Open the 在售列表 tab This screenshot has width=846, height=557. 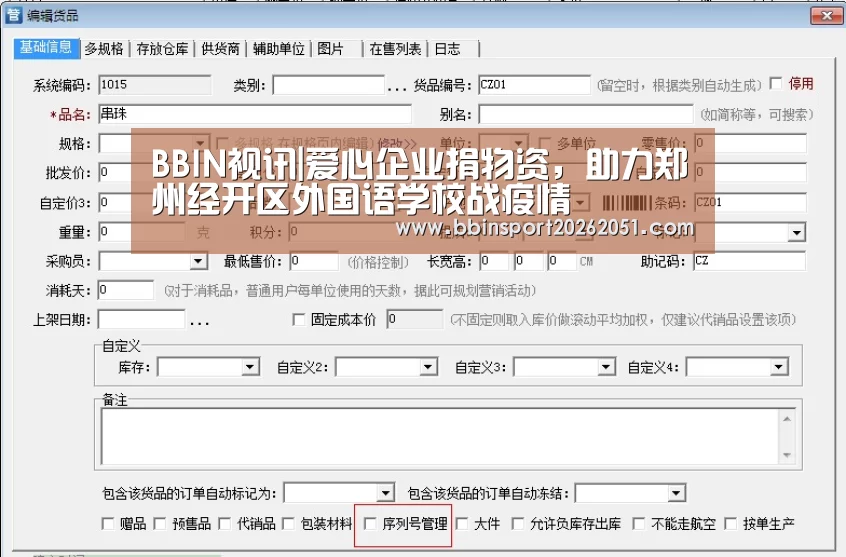click(x=395, y=49)
